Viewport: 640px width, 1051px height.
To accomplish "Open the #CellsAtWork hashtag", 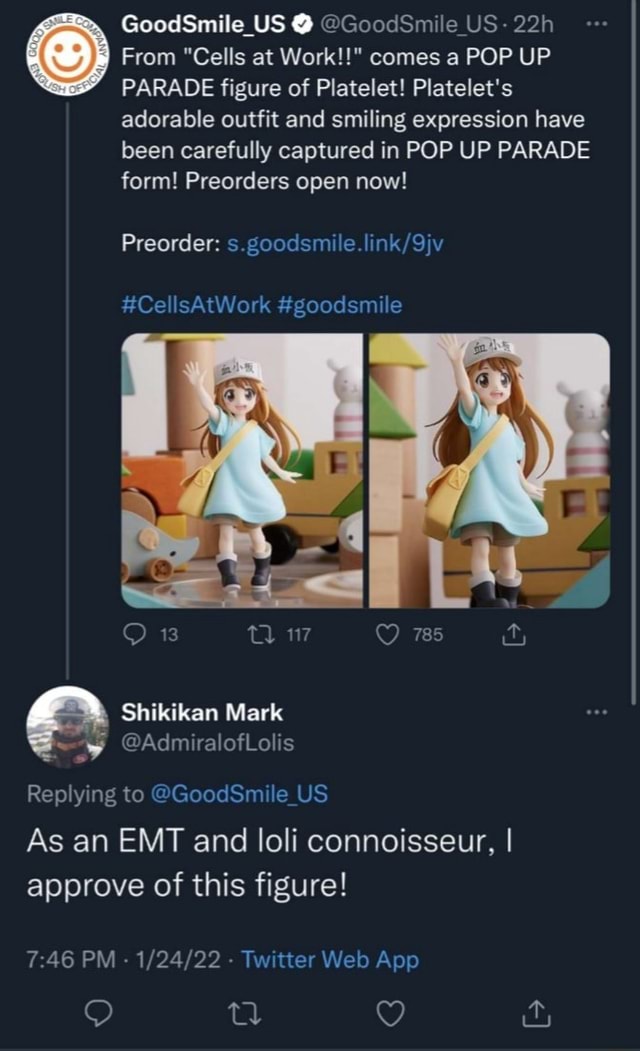I will pos(196,305).
